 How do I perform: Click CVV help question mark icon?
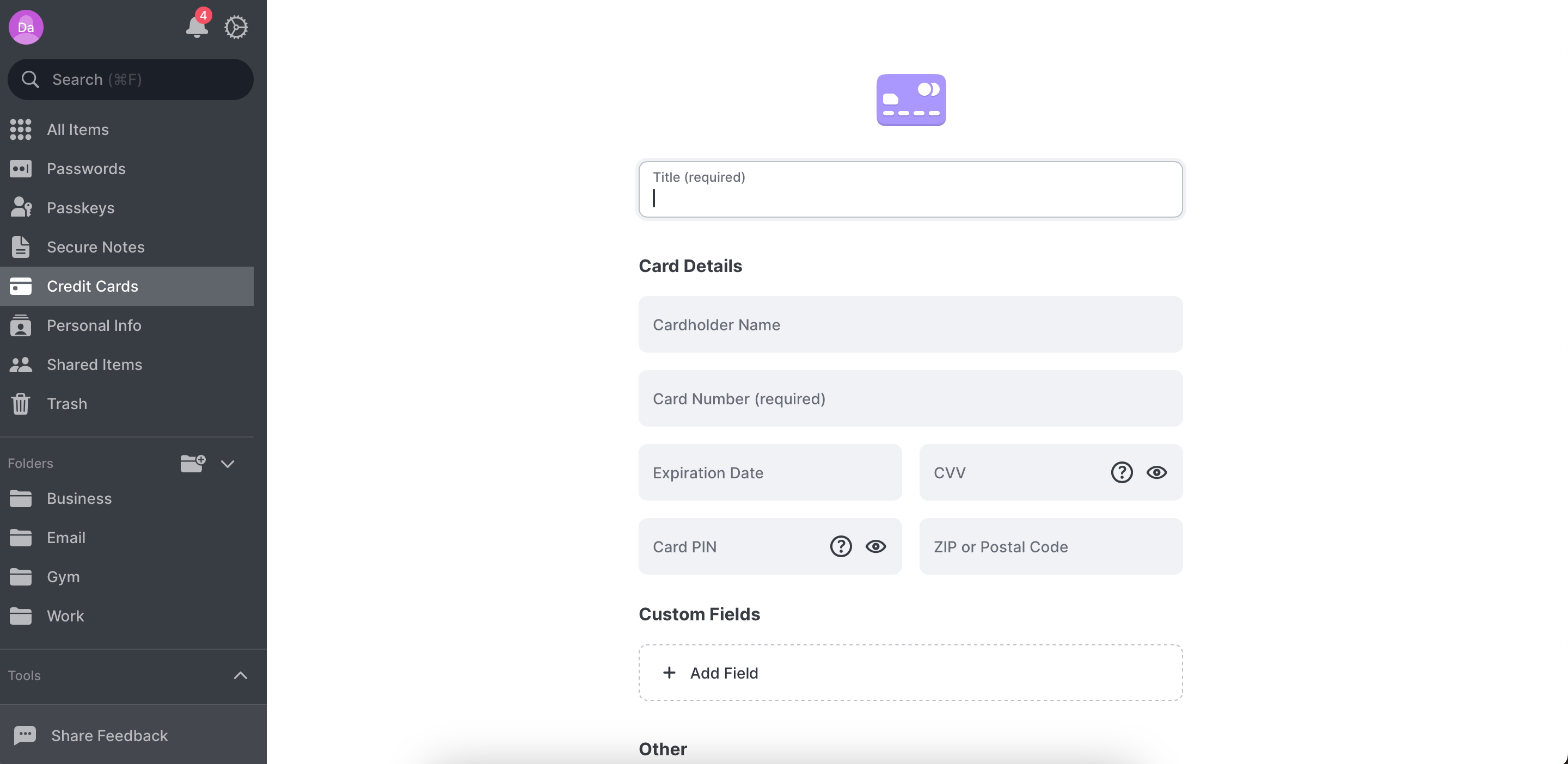pyautogui.click(x=1122, y=472)
